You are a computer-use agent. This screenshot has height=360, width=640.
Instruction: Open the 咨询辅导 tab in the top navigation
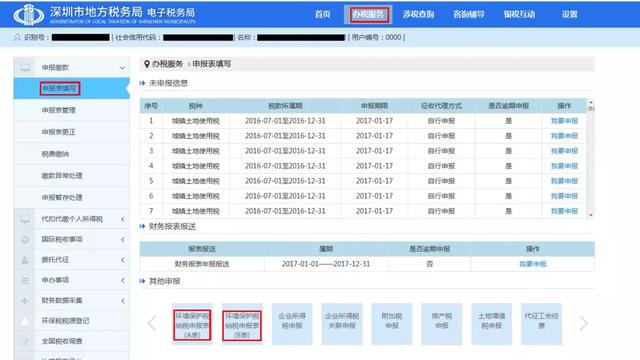coord(469,14)
